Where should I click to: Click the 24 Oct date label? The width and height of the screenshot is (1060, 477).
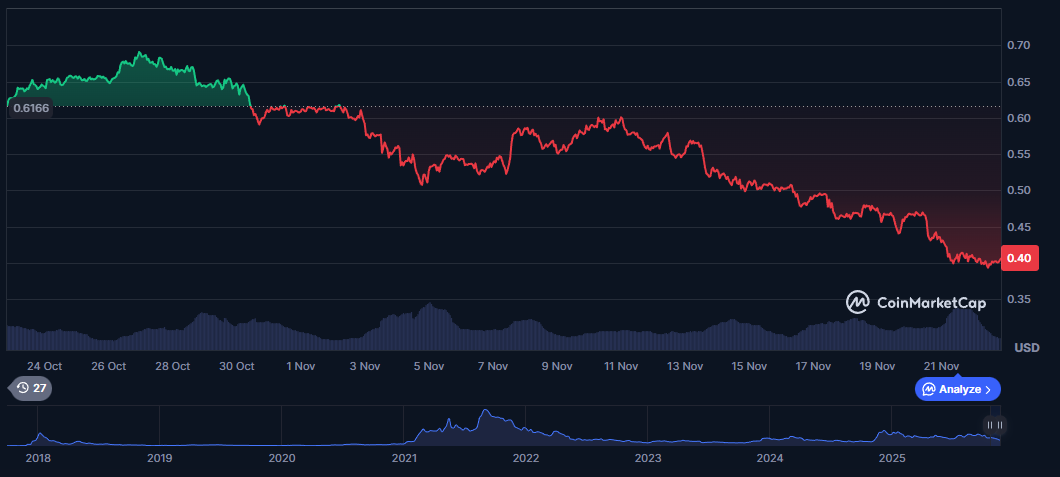45,366
